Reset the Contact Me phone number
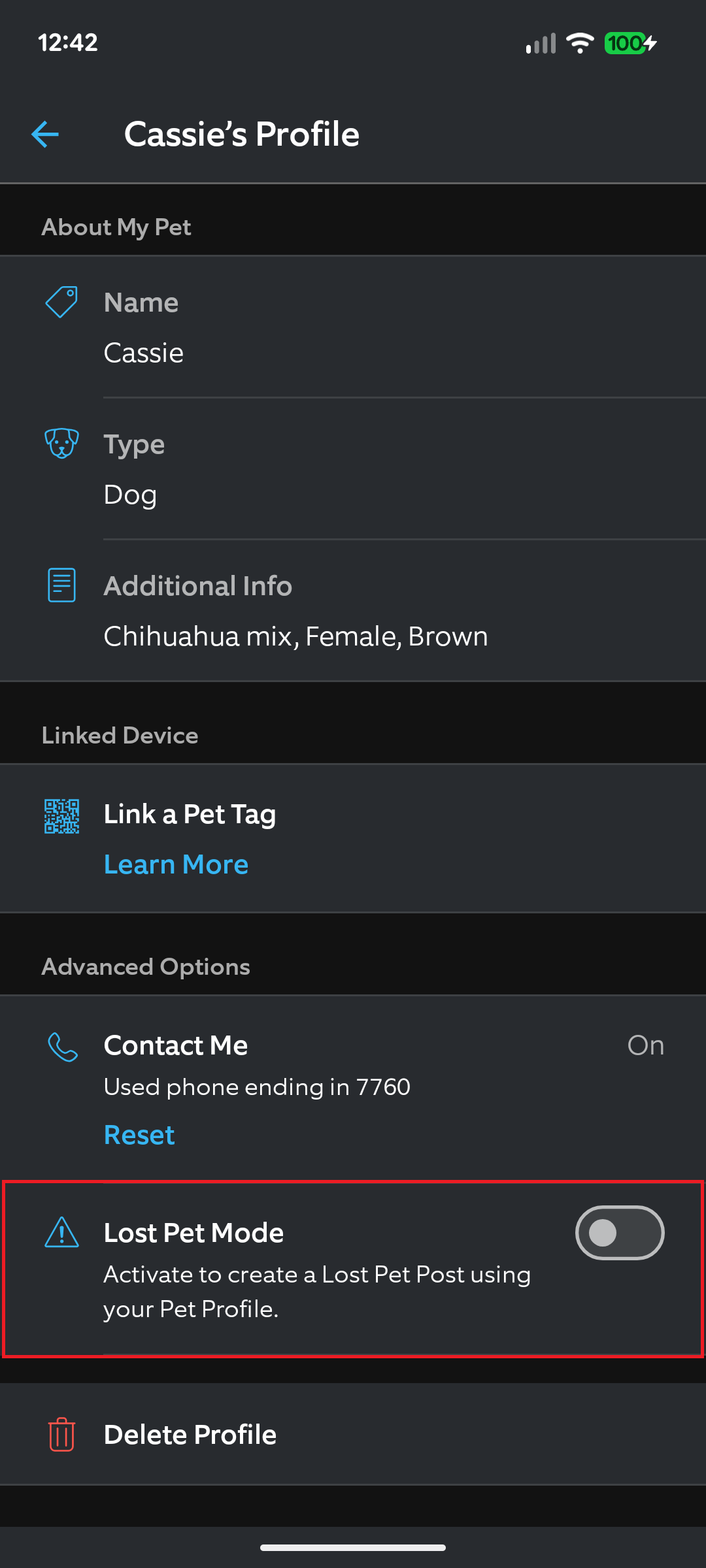Viewport: 706px width, 1568px height. click(x=139, y=1135)
